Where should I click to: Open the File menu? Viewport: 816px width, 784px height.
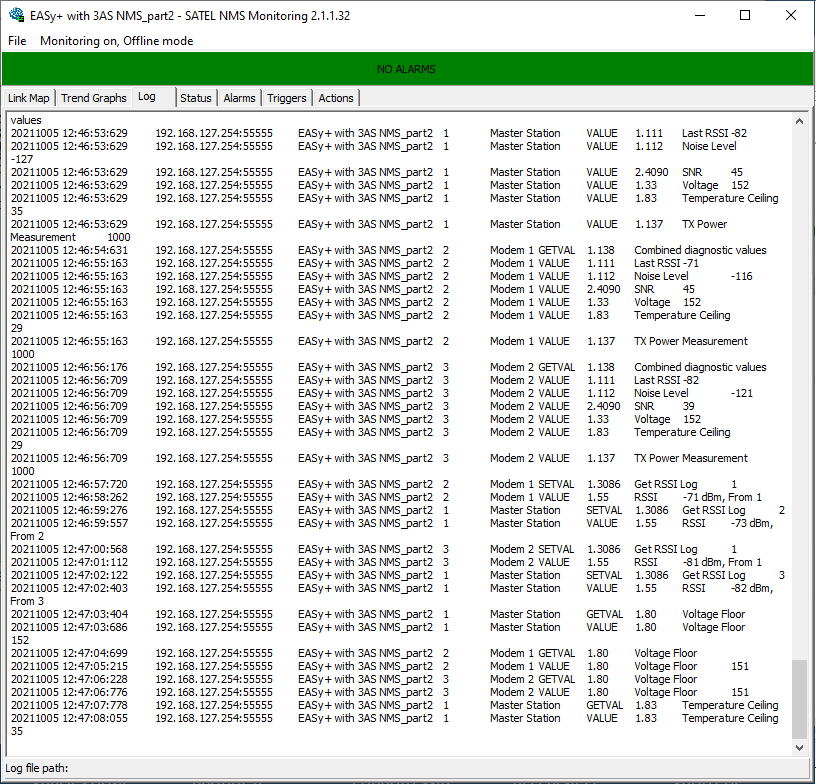click(17, 41)
